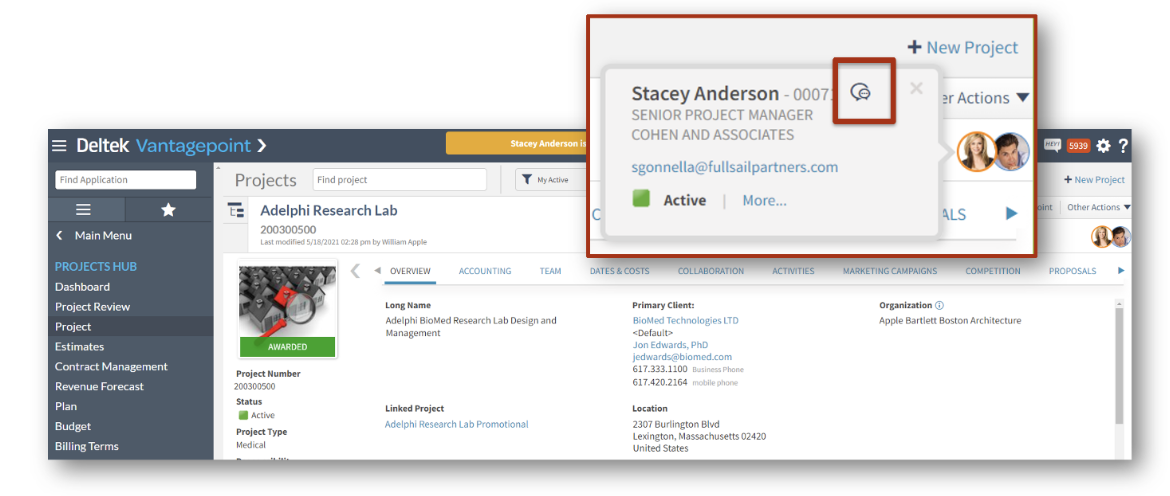
Task: Click the small man avatar under Other Actions
Action: pos(1121,237)
